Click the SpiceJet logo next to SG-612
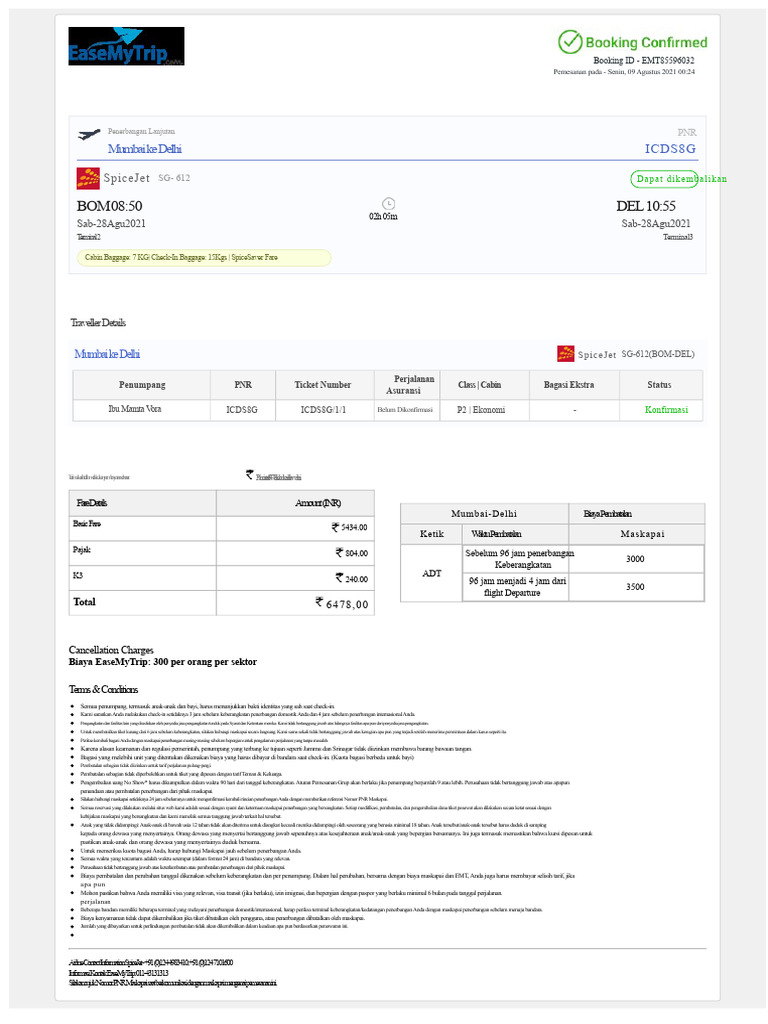 [88, 178]
